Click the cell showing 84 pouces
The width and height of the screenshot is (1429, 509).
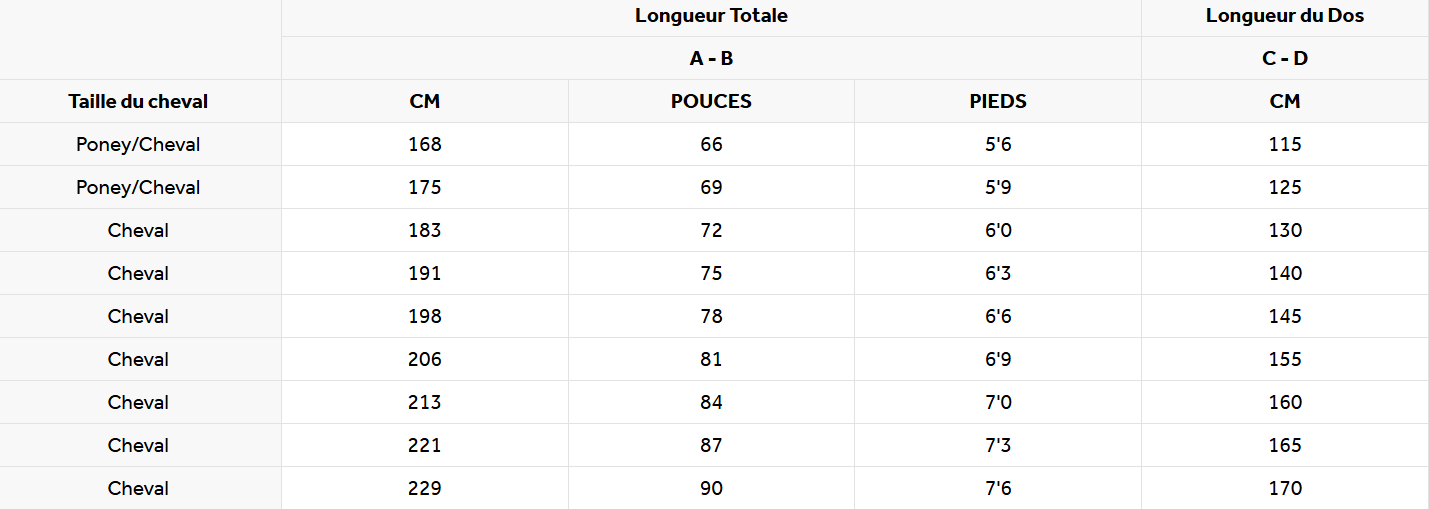[711, 402]
